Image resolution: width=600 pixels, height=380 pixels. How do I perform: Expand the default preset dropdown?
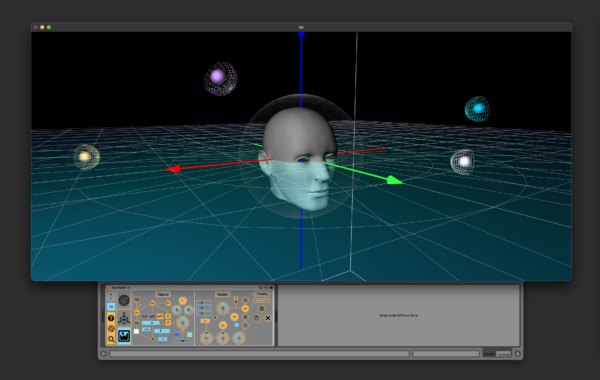pos(262,300)
